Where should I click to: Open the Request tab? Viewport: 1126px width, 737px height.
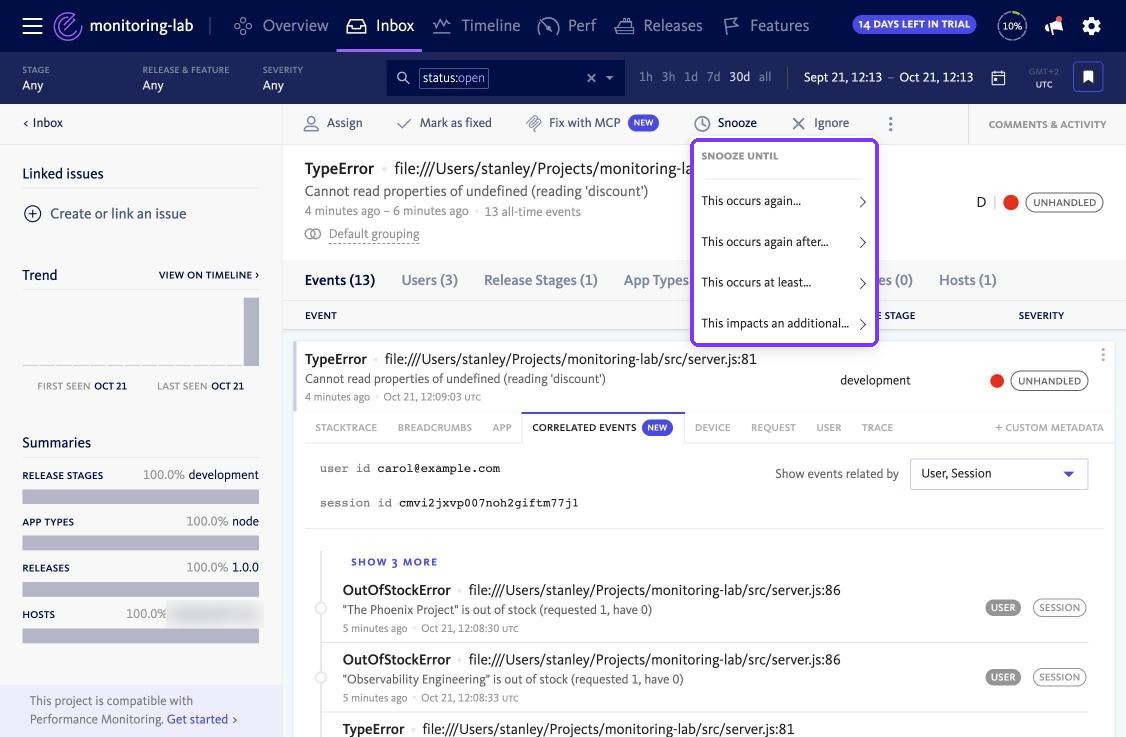[773, 427]
